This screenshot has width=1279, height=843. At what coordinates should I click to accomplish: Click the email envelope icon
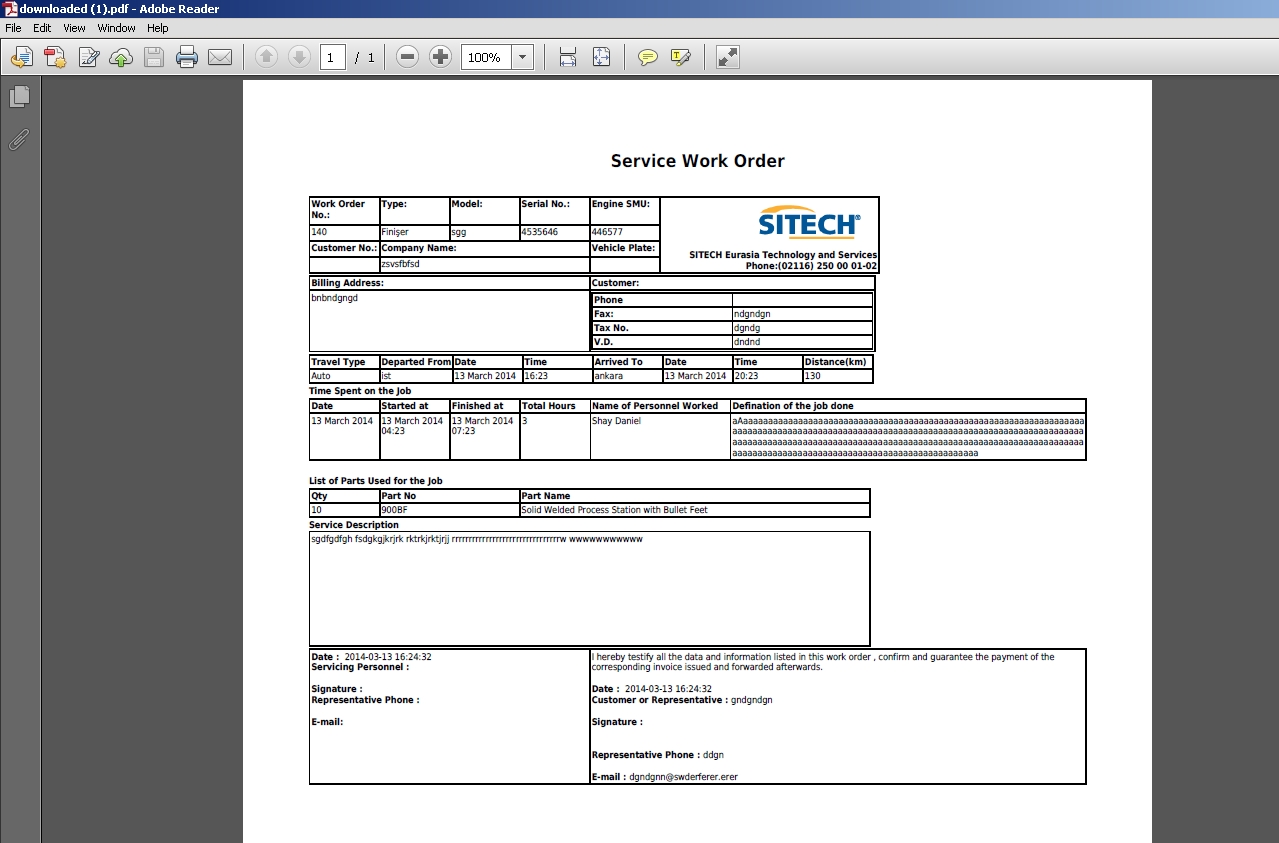[220, 57]
